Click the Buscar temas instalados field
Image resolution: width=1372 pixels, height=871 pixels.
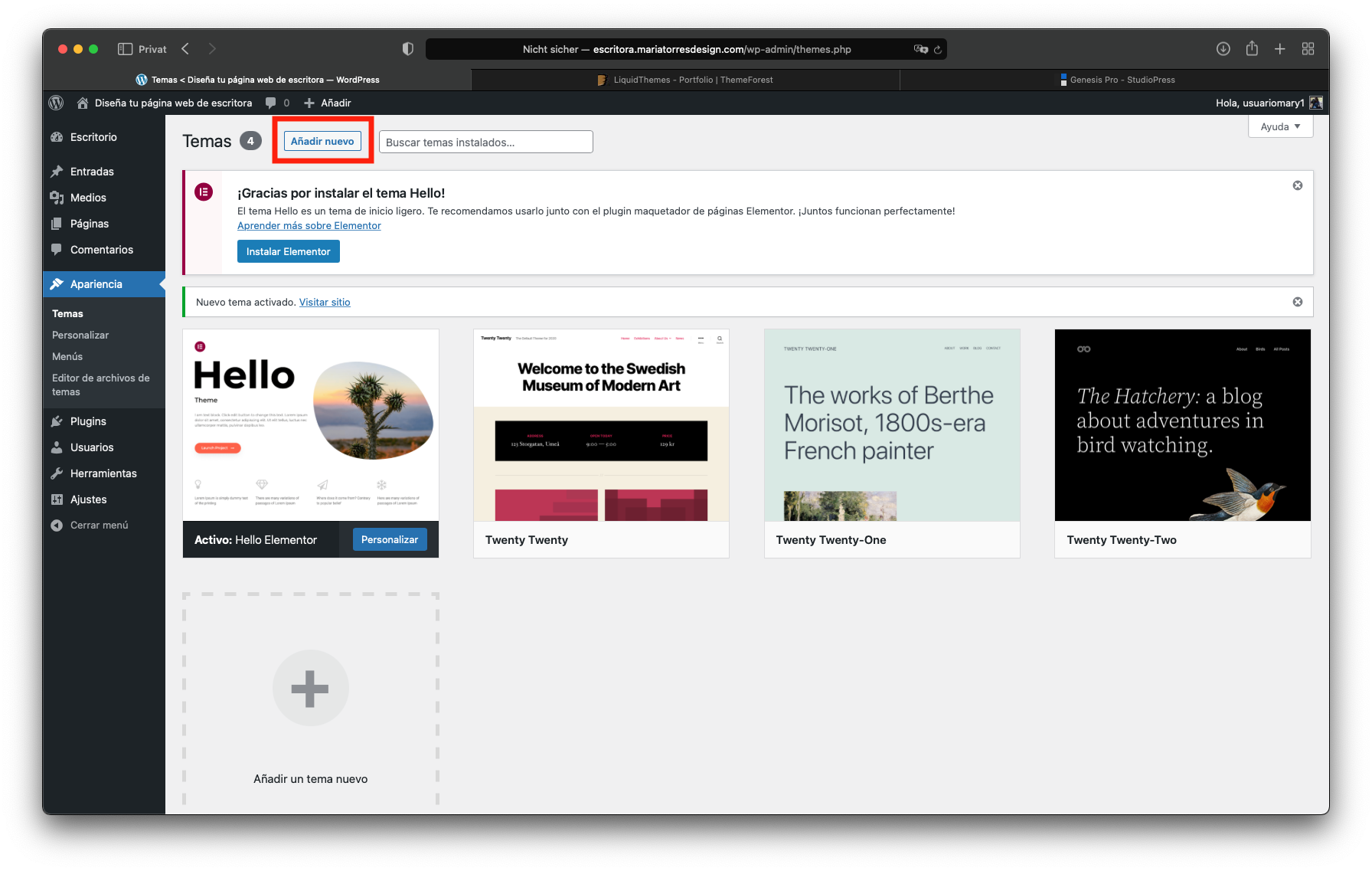click(x=485, y=142)
